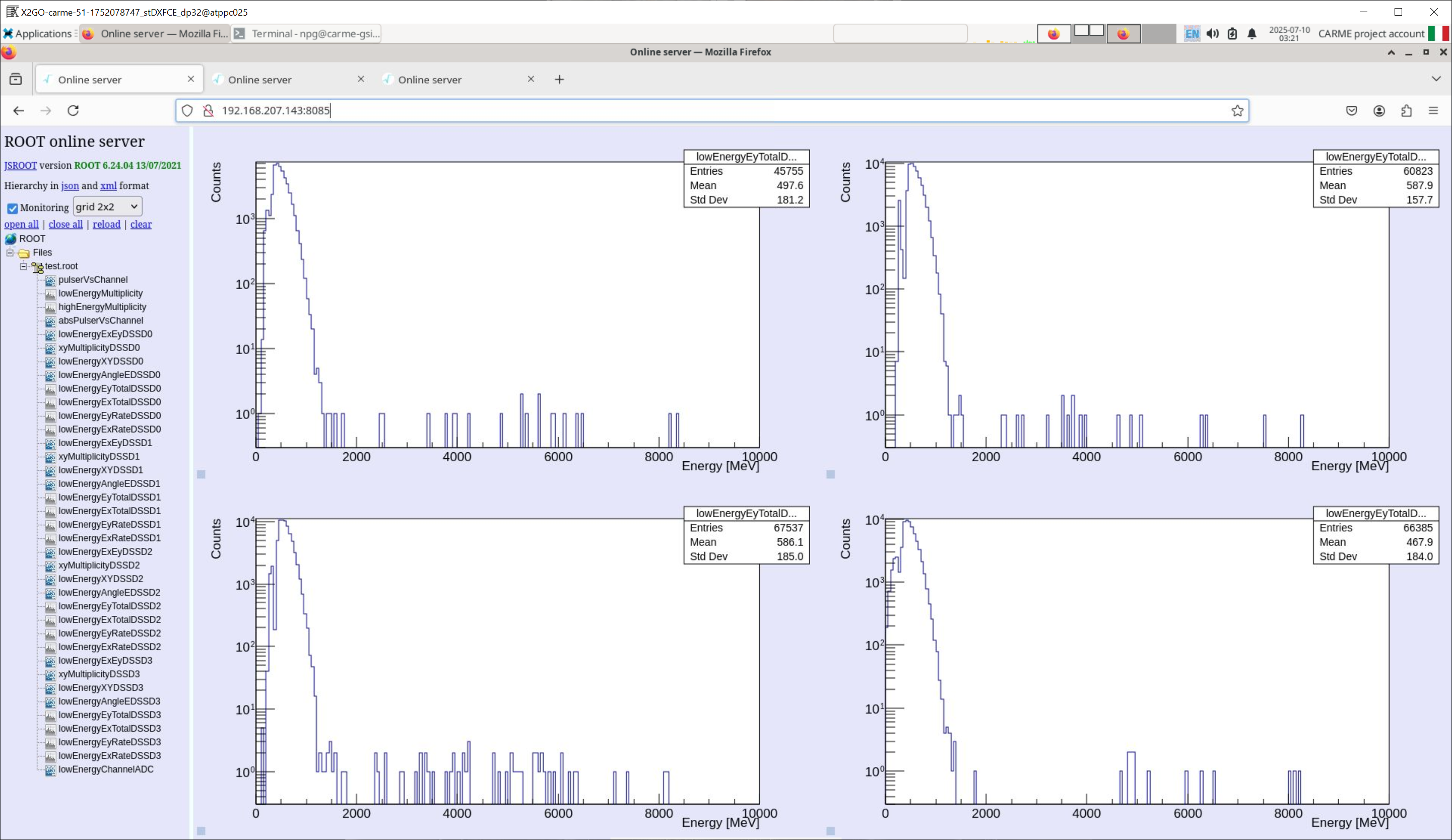Collapse the Files folder tree node
The image size is (1452, 840).
tap(10, 252)
